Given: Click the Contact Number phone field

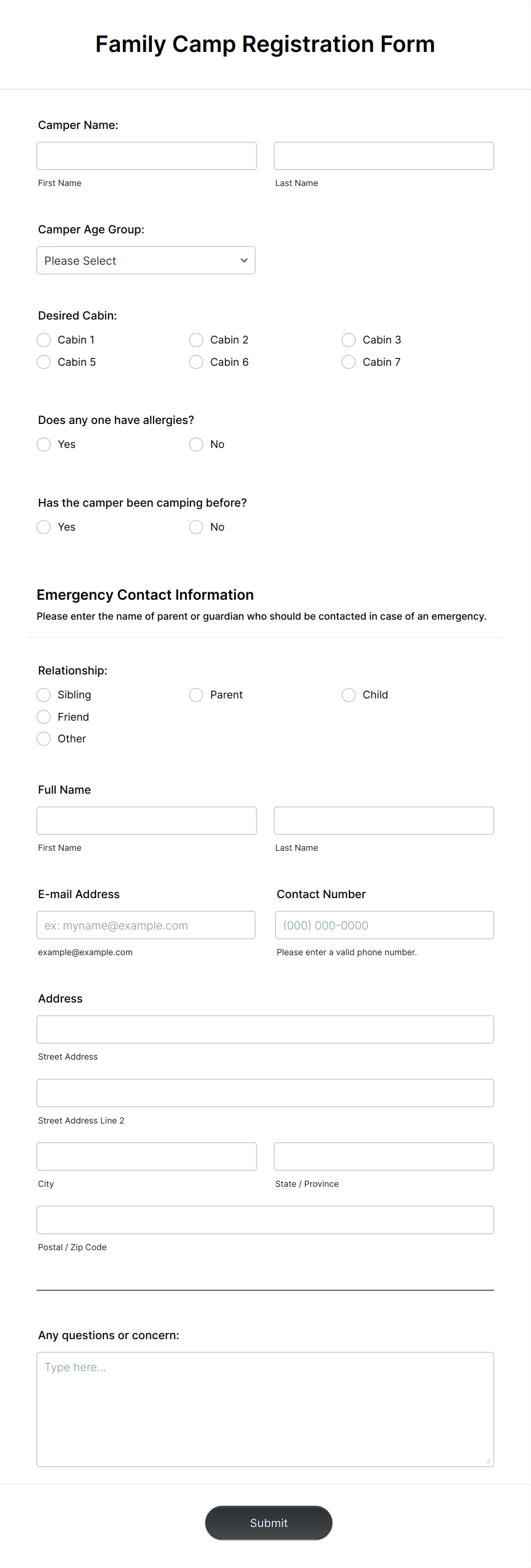Looking at the screenshot, I should 384,924.
